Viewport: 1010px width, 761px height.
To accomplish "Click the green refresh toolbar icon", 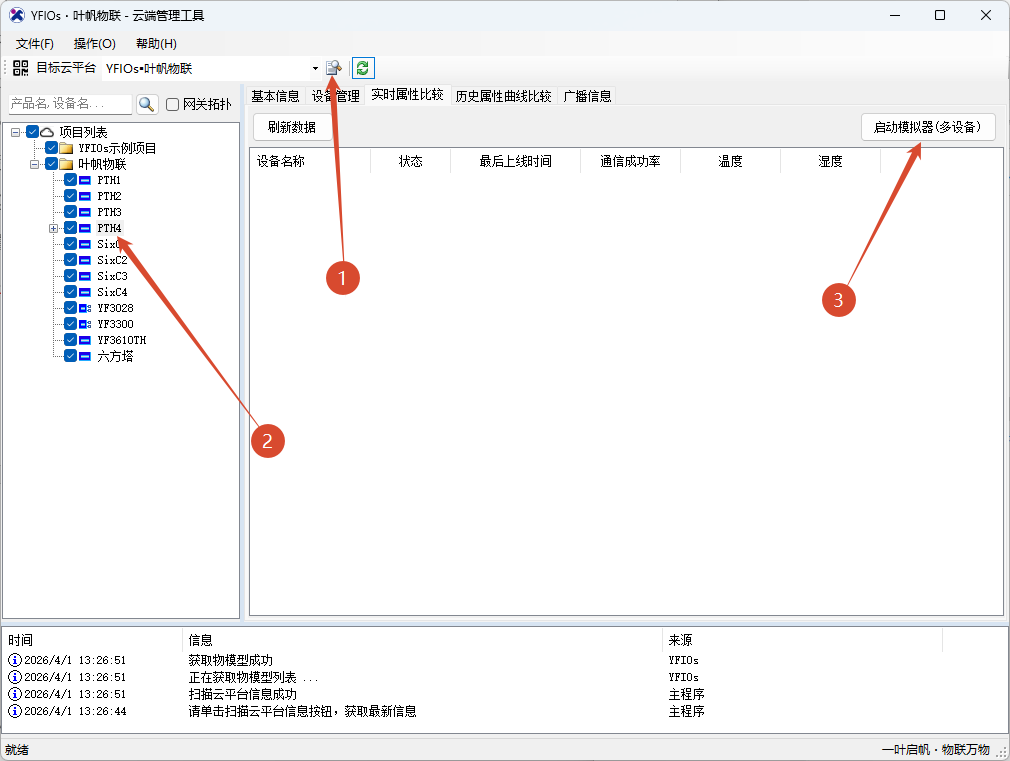I will click(363, 68).
